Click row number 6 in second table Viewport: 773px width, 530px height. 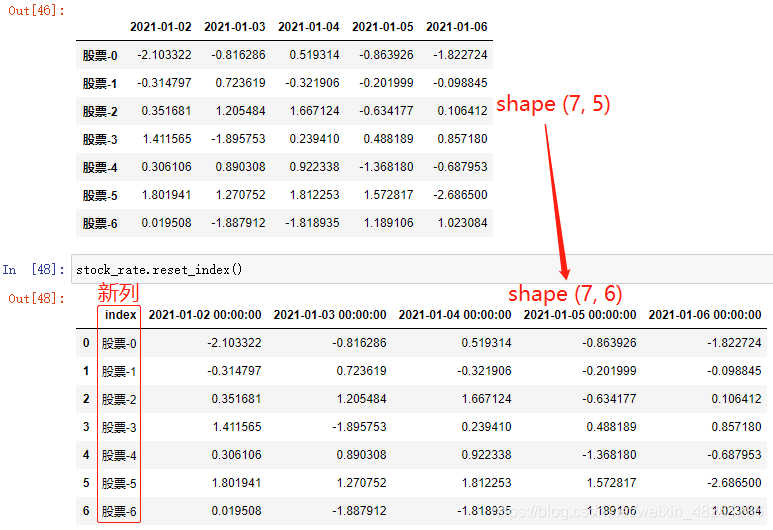(86, 511)
